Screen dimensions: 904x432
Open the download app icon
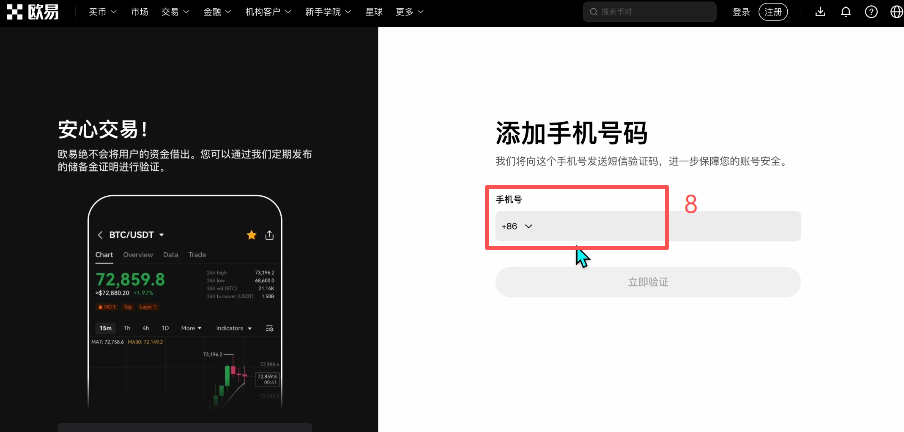point(820,12)
